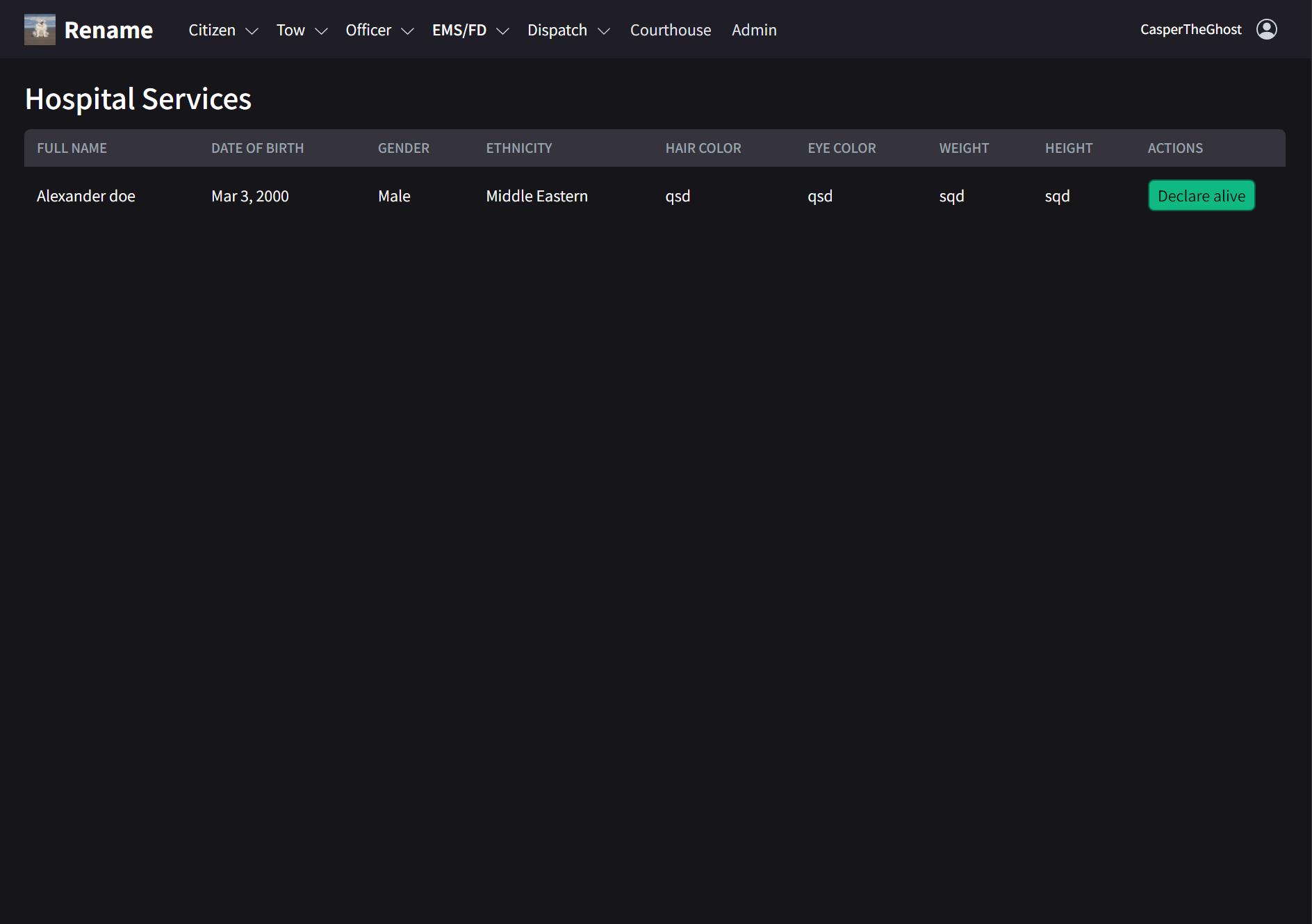
Task: Select the Gender column header
Action: (x=403, y=148)
